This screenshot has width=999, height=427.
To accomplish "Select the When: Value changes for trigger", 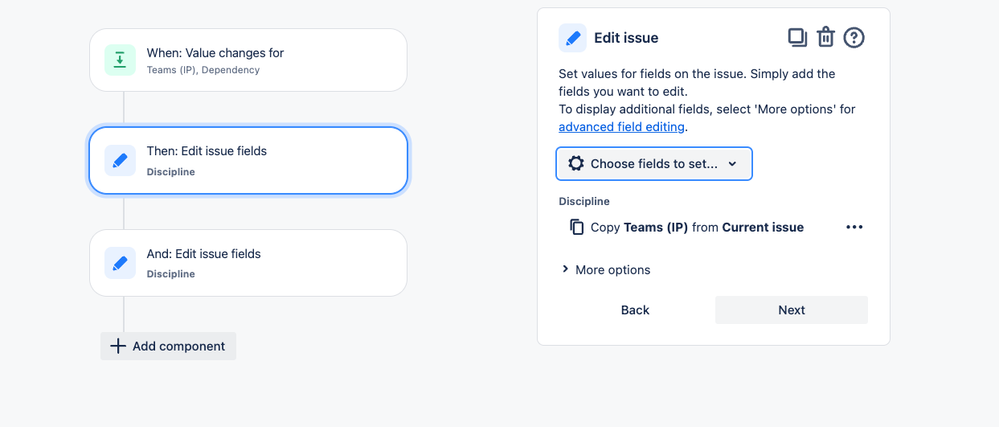I will point(248,60).
